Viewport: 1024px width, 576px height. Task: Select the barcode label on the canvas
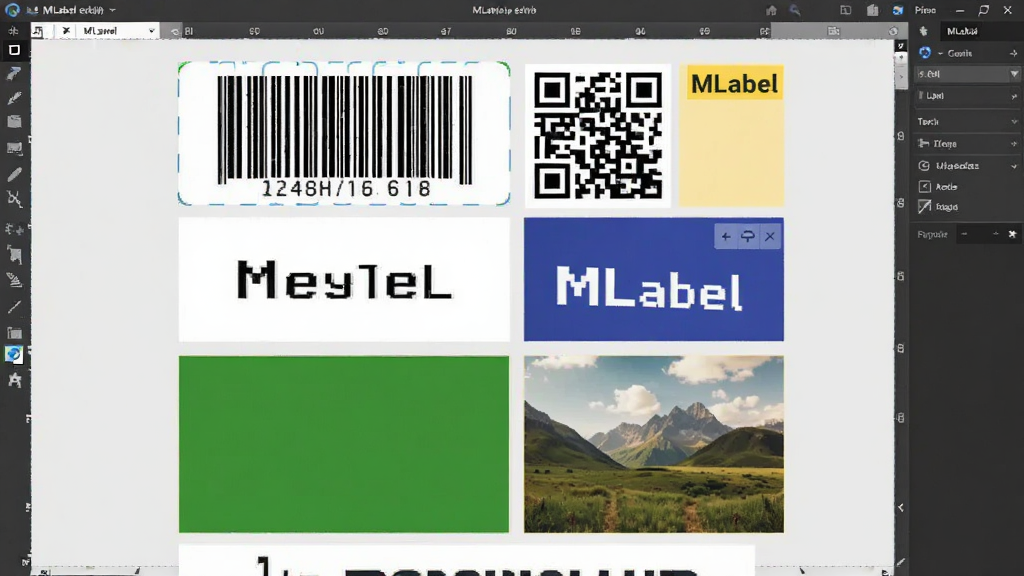[344, 133]
